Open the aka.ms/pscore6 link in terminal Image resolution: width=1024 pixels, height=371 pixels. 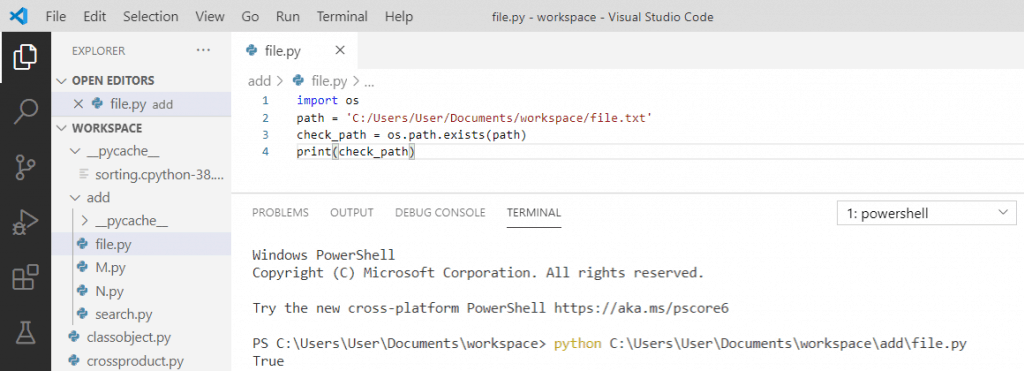(x=641, y=308)
